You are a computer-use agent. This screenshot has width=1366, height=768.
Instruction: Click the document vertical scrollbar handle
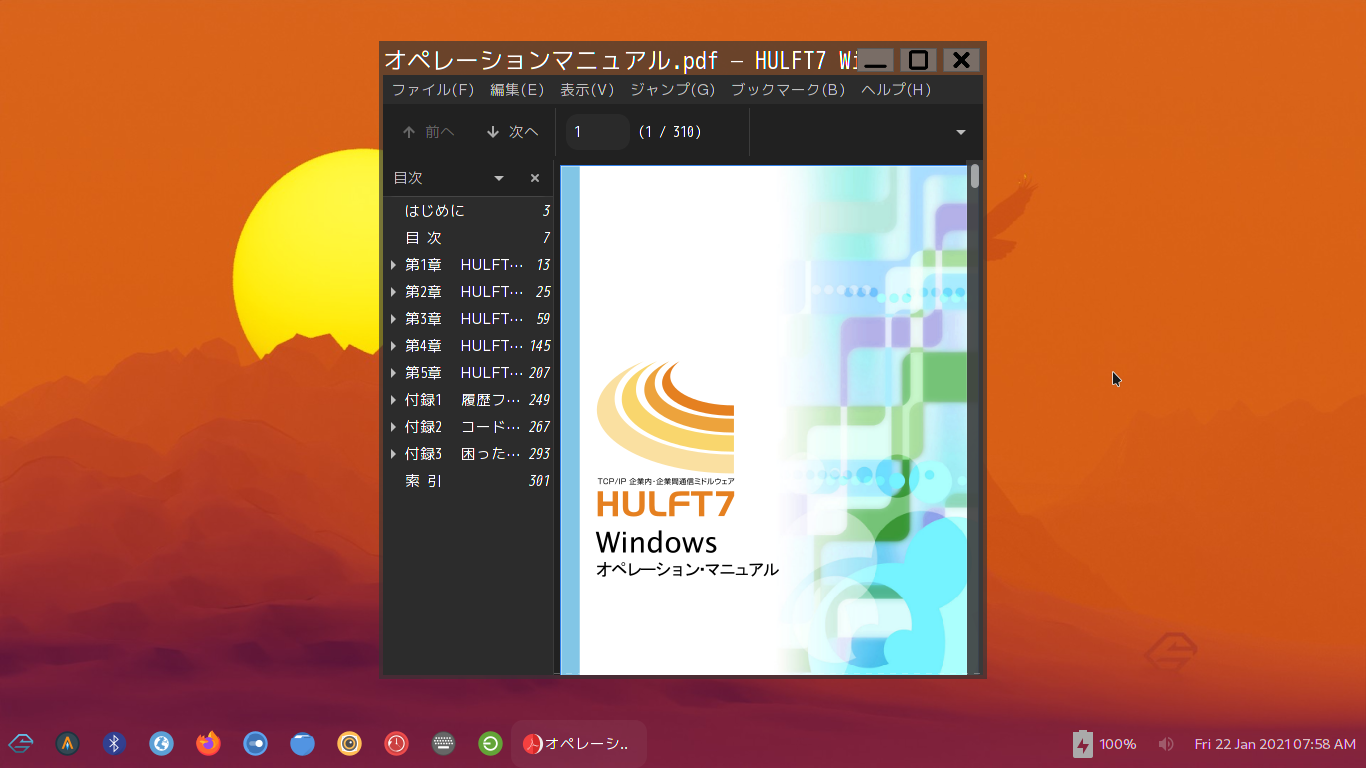pyautogui.click(x=975, y=176)
